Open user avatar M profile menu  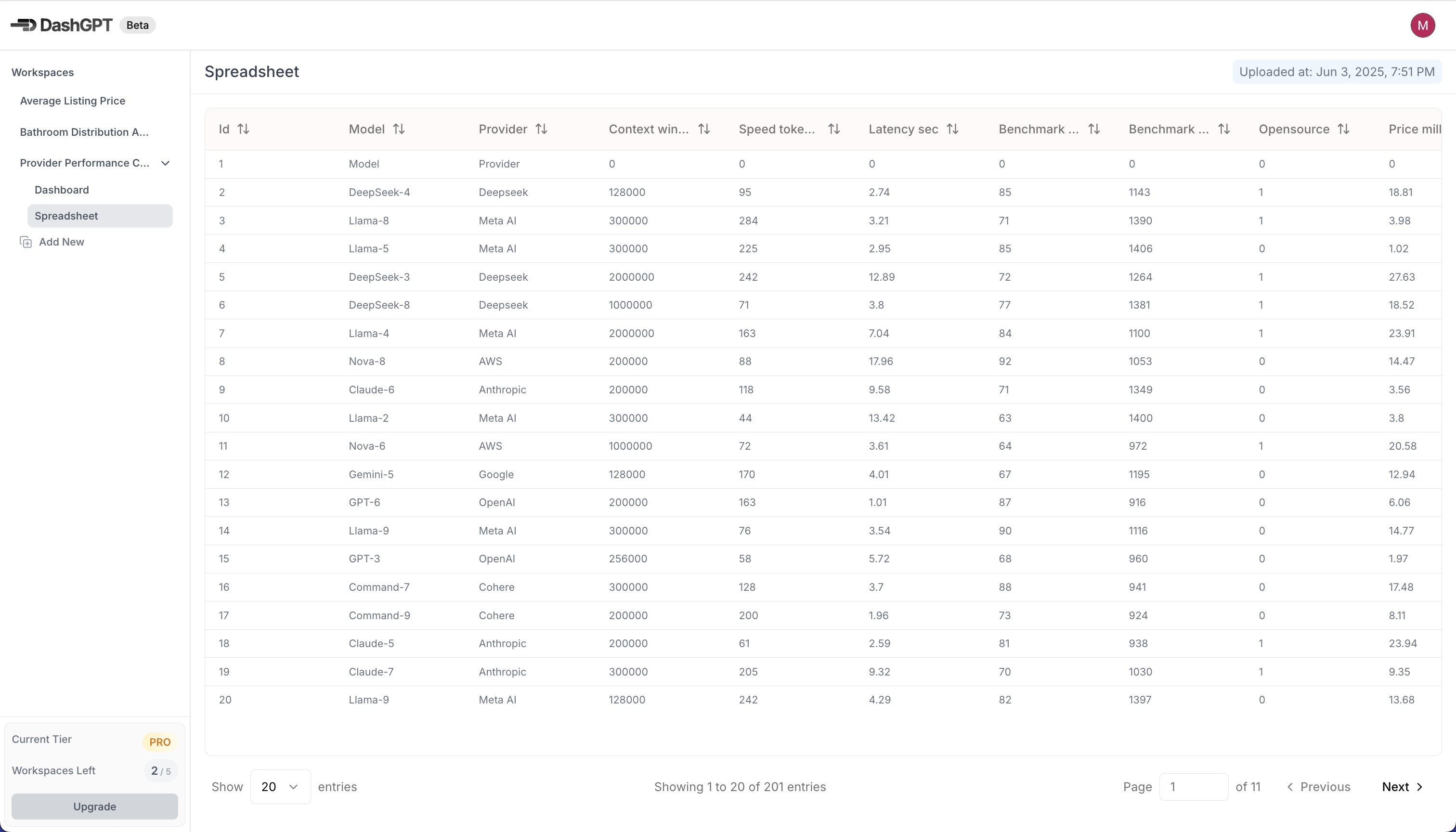click(x=1422, y=25)
